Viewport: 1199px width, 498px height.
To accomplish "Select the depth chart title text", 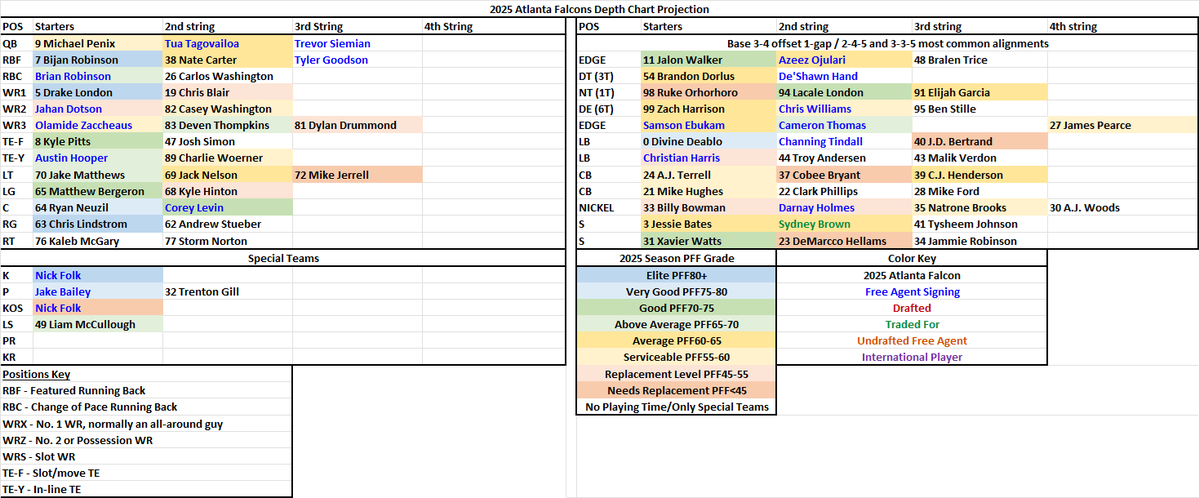I will click(599, 10).
